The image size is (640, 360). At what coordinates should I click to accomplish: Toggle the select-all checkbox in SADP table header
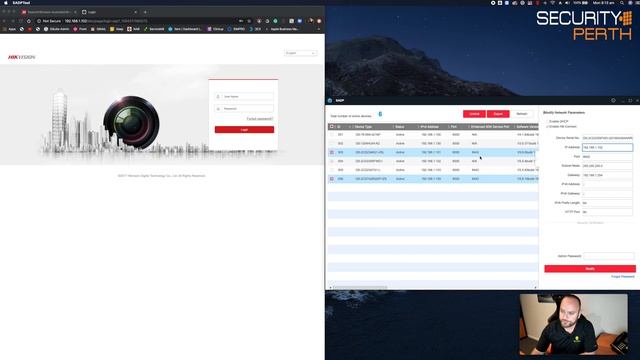point(331,127)
